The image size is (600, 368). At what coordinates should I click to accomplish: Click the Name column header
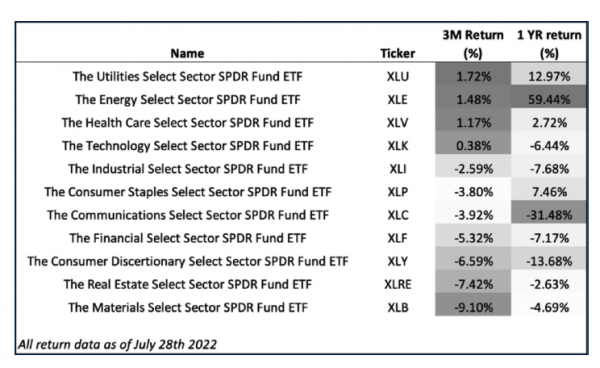click(x=187, y=53)
